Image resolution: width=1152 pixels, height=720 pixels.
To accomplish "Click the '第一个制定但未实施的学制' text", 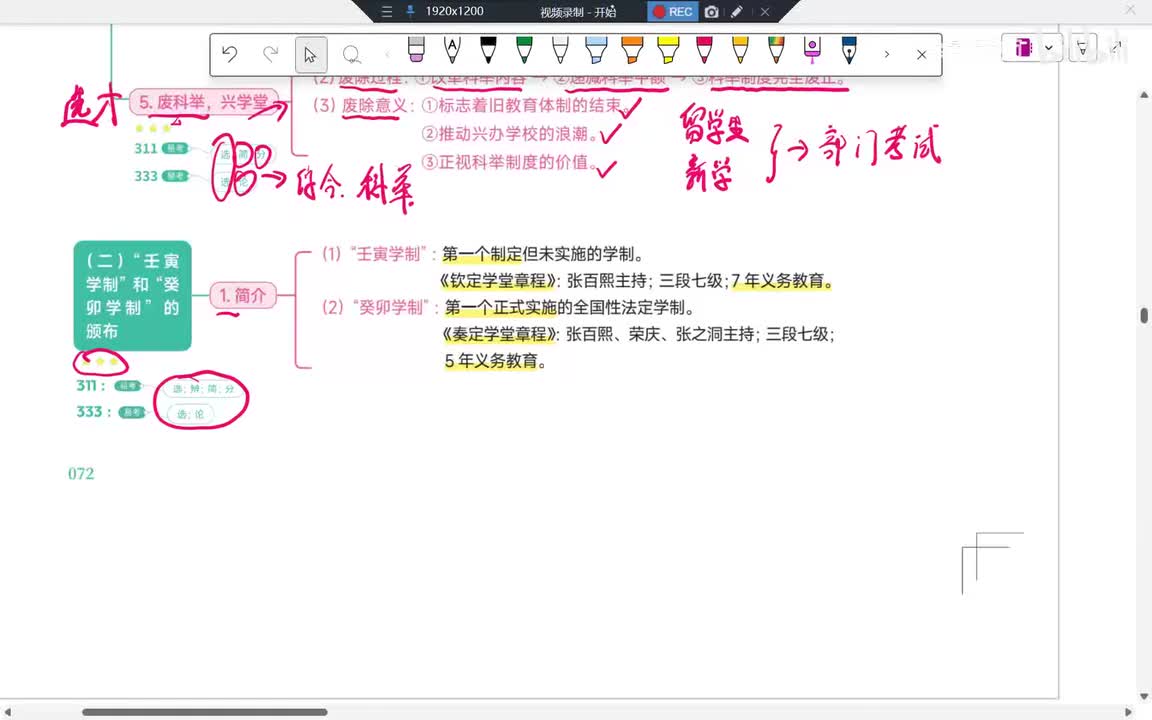I will (x=543, y=254).
